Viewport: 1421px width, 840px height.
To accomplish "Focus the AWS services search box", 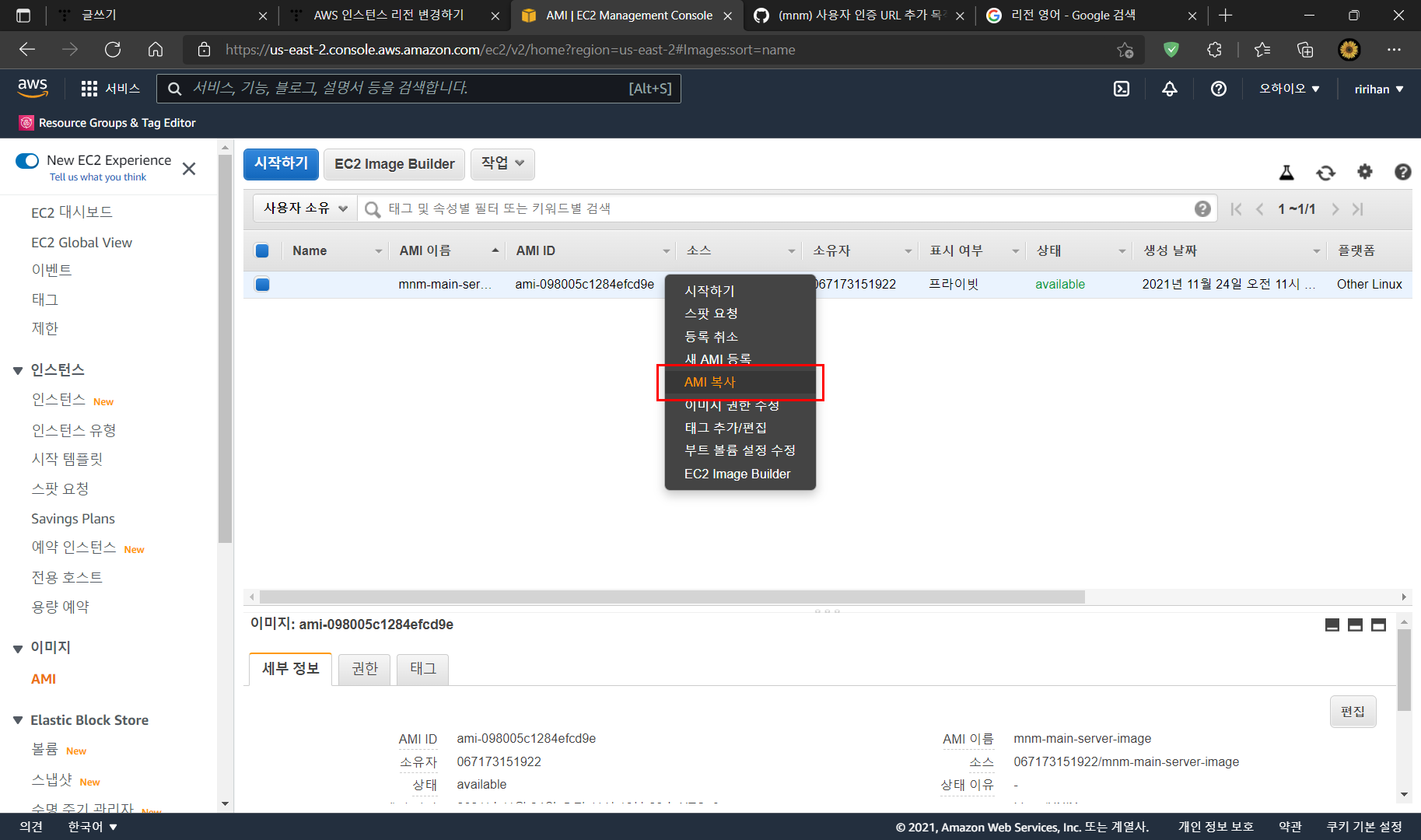I will [x=418, y=89].
